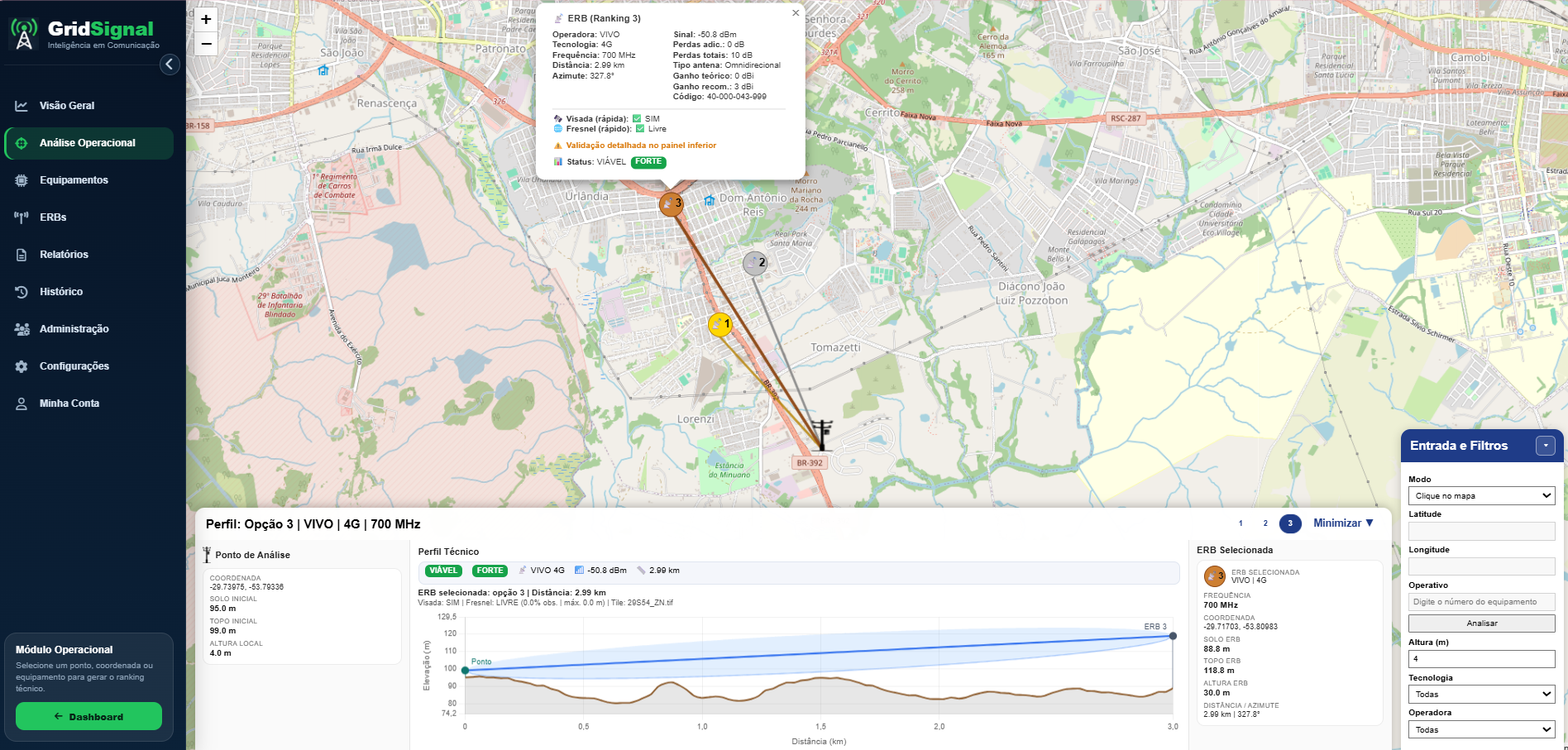Click the Visada (rápida) SIM checkbox
The image size is (1568, 750).
tap(637, 119)
